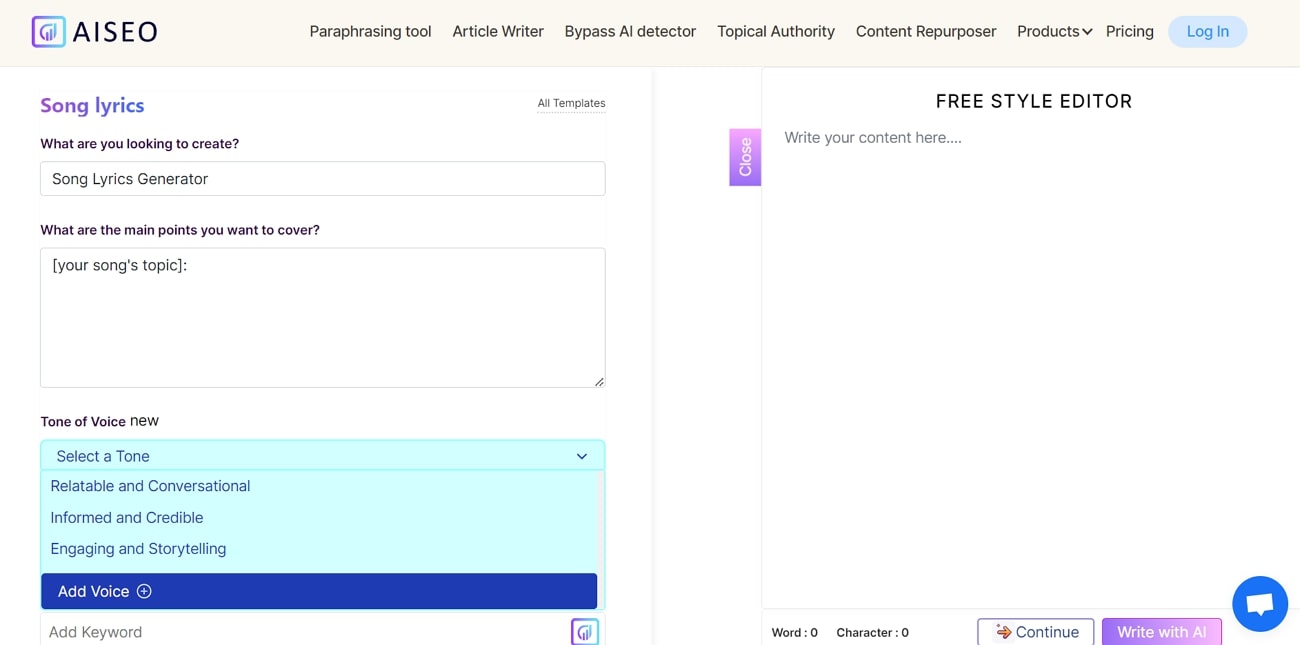Click inside the main points text area
Screen dimensions: 1300x645
coord(322,317)
